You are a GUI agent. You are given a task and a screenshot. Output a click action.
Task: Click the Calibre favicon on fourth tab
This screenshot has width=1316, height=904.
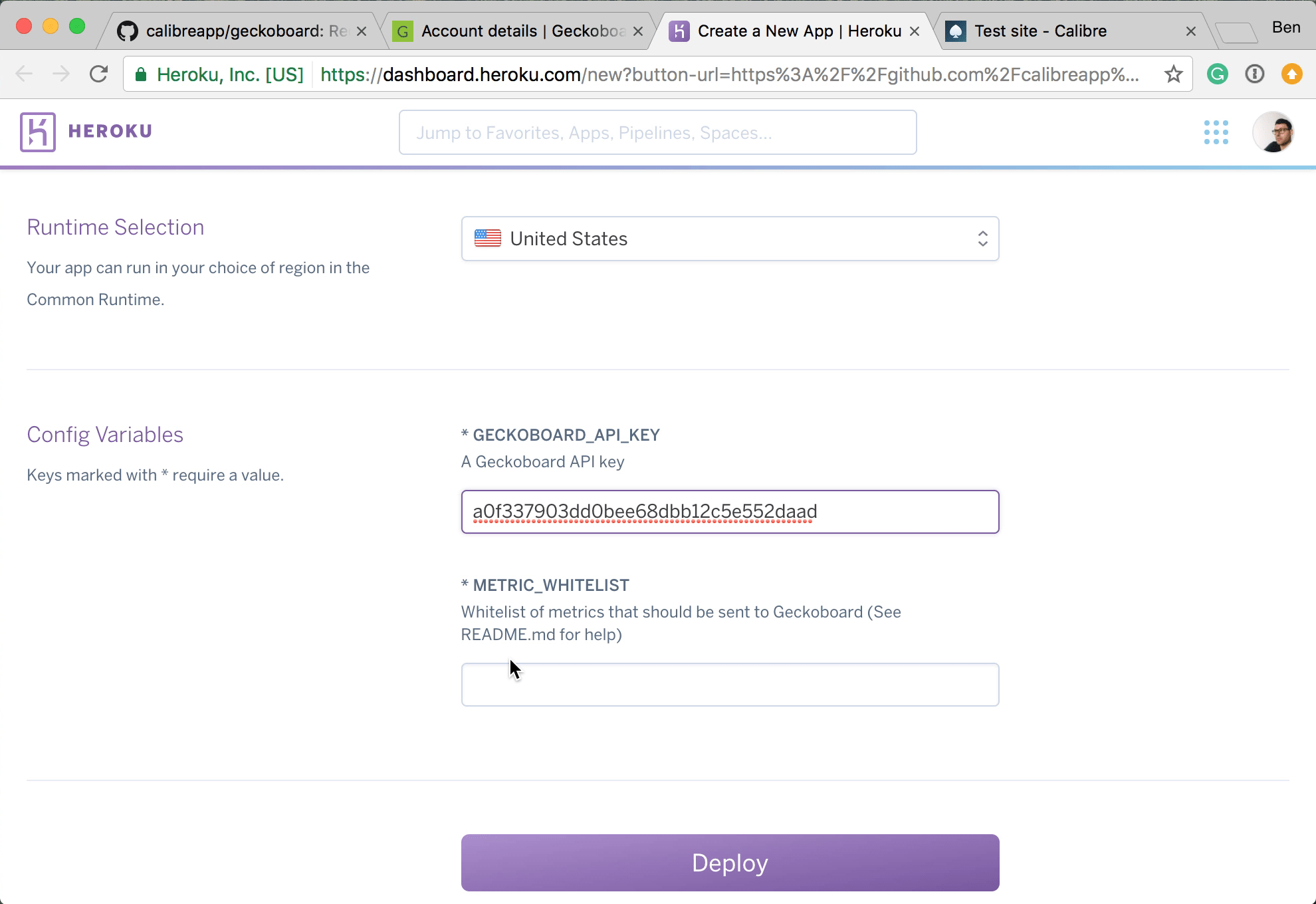pos(955,31)
